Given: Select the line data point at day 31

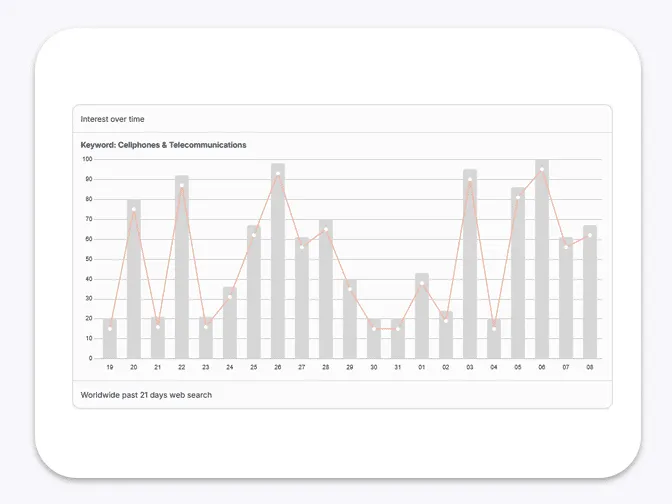Looking at the screenshot, I should click(398, 329).
